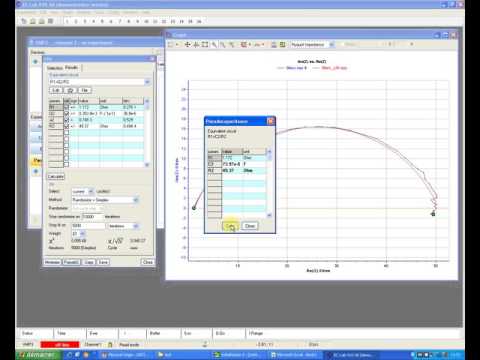Open the Weight dropdown
Viewport: 480px width, 360px height.
[82, 234]
